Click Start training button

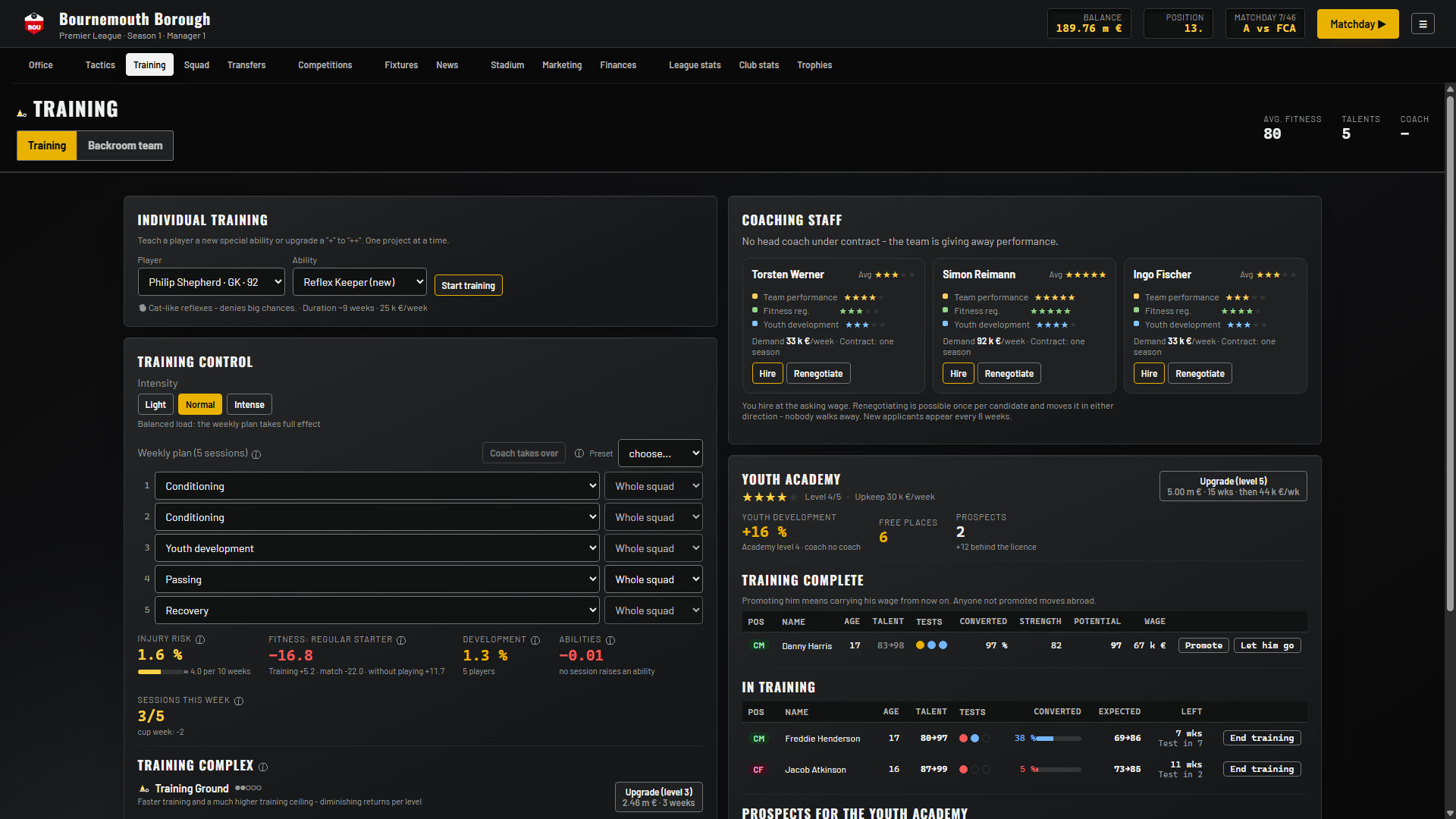click(468, 286)
